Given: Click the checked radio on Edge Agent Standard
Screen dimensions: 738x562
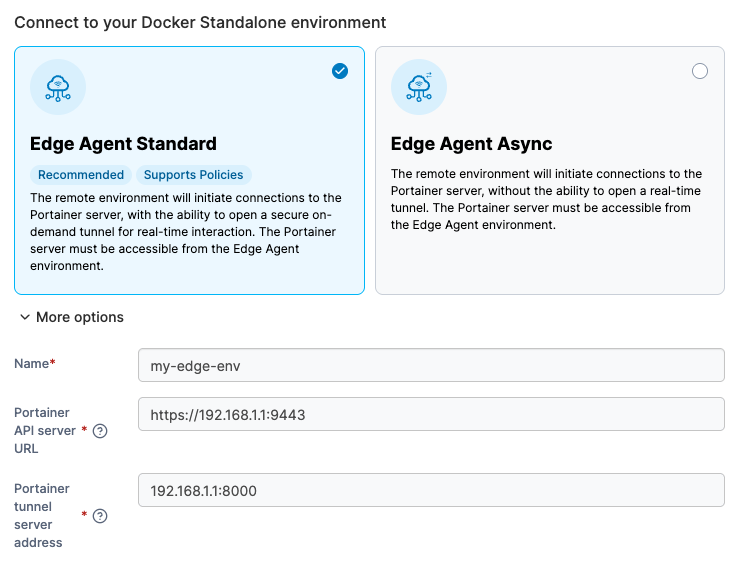Looking at the screenshot, I should [340, 71].
